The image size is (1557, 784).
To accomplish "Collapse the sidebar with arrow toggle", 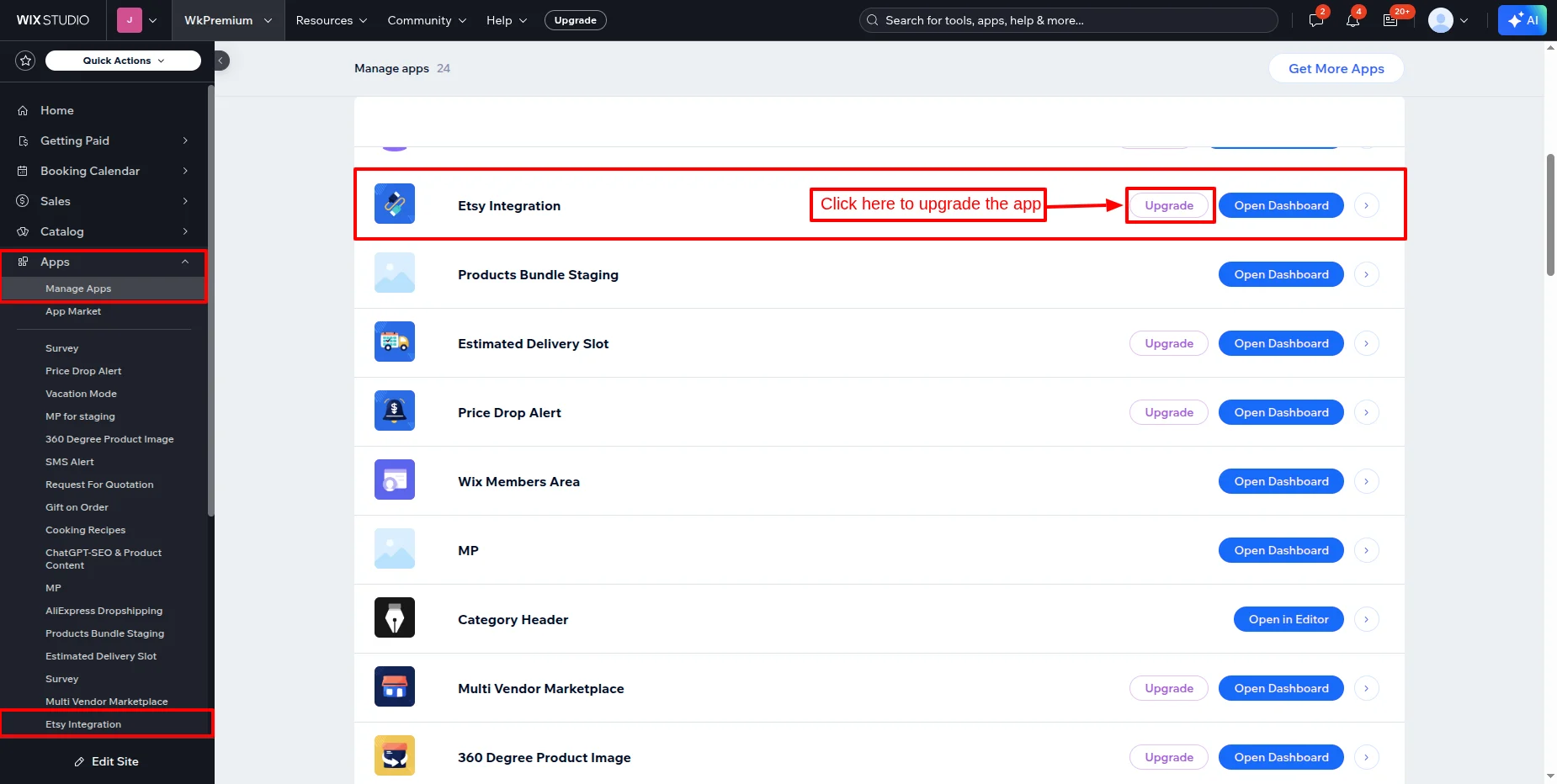I will click(x=221, y=61).
